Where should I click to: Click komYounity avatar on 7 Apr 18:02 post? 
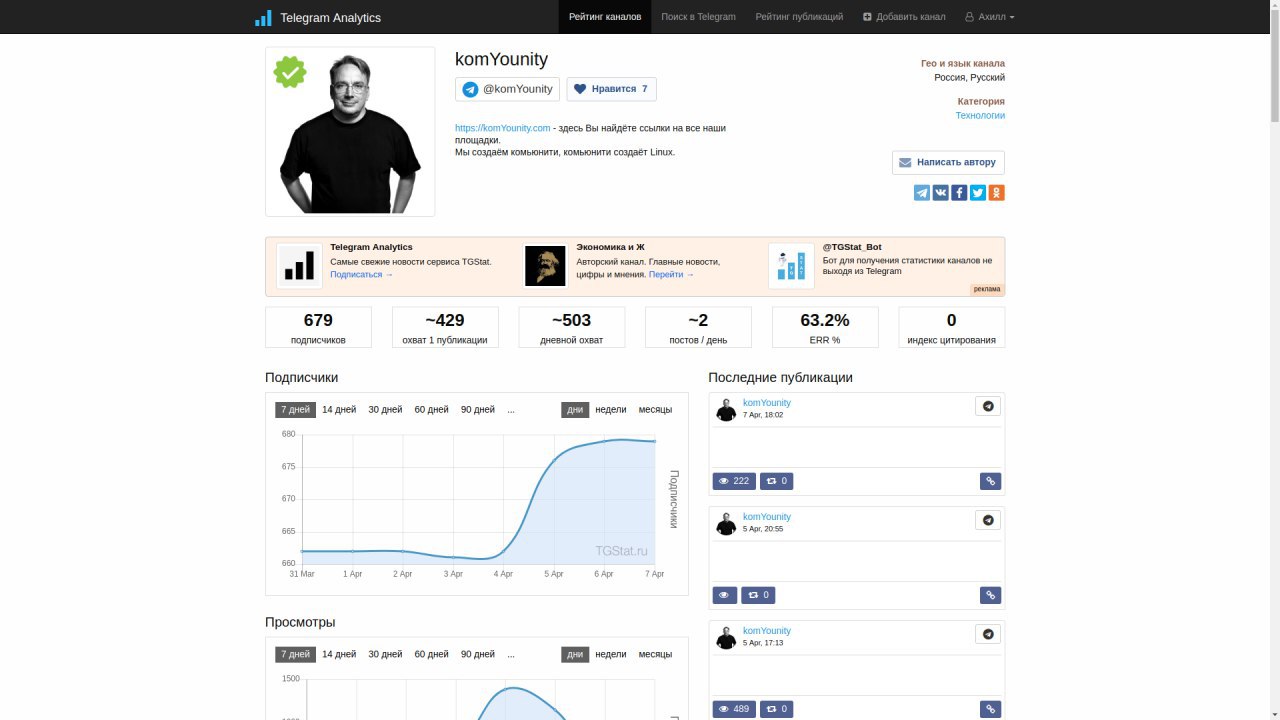pyautogui.click(x=726, y=409)
